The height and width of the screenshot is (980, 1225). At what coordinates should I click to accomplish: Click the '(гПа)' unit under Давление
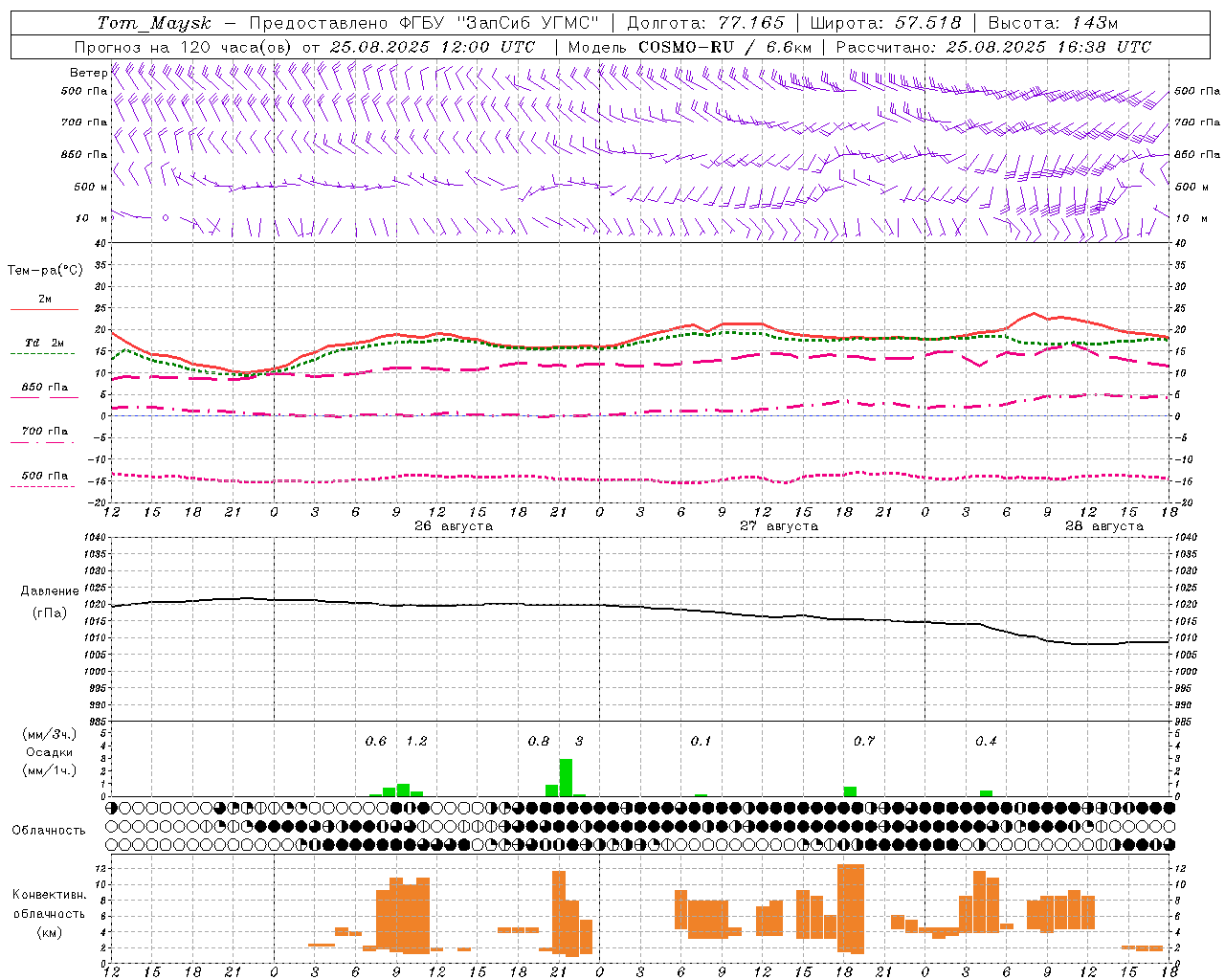tap(50, 613)
